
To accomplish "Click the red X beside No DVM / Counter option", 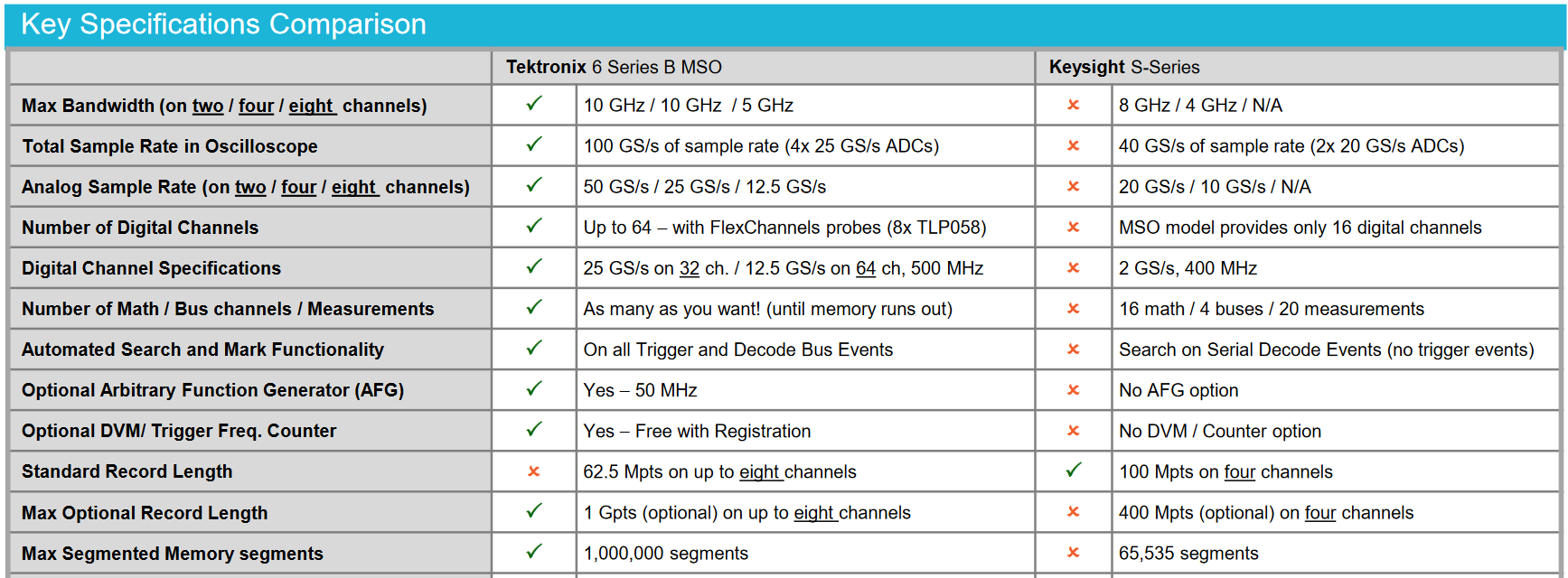I will (x=1074, y=431).
